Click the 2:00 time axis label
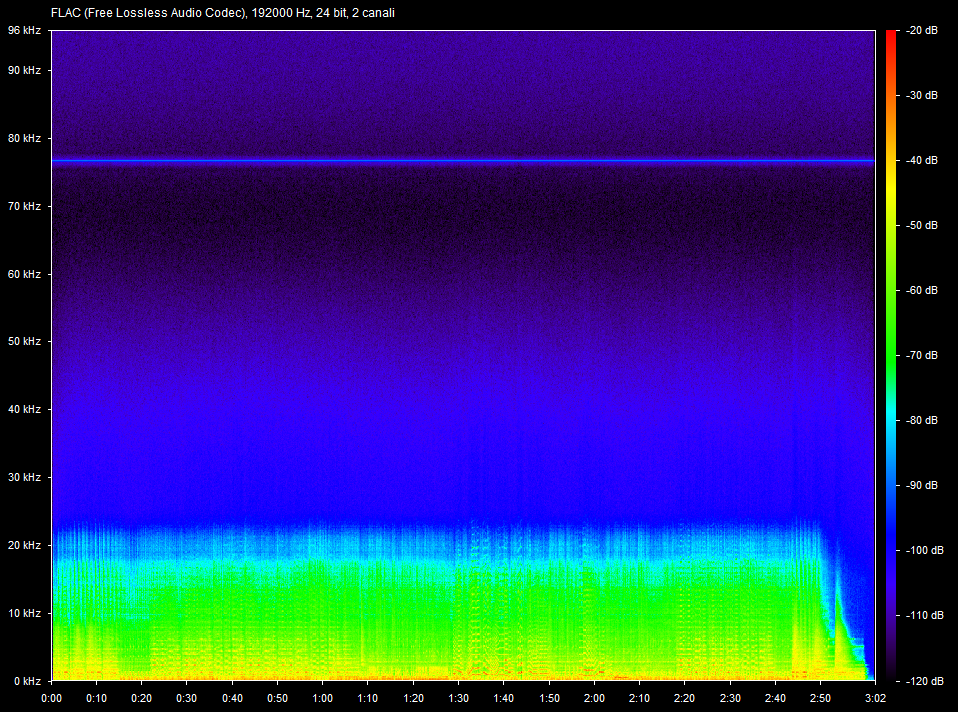The height and width of the screenshot is (712, 958). coord(594,698)
